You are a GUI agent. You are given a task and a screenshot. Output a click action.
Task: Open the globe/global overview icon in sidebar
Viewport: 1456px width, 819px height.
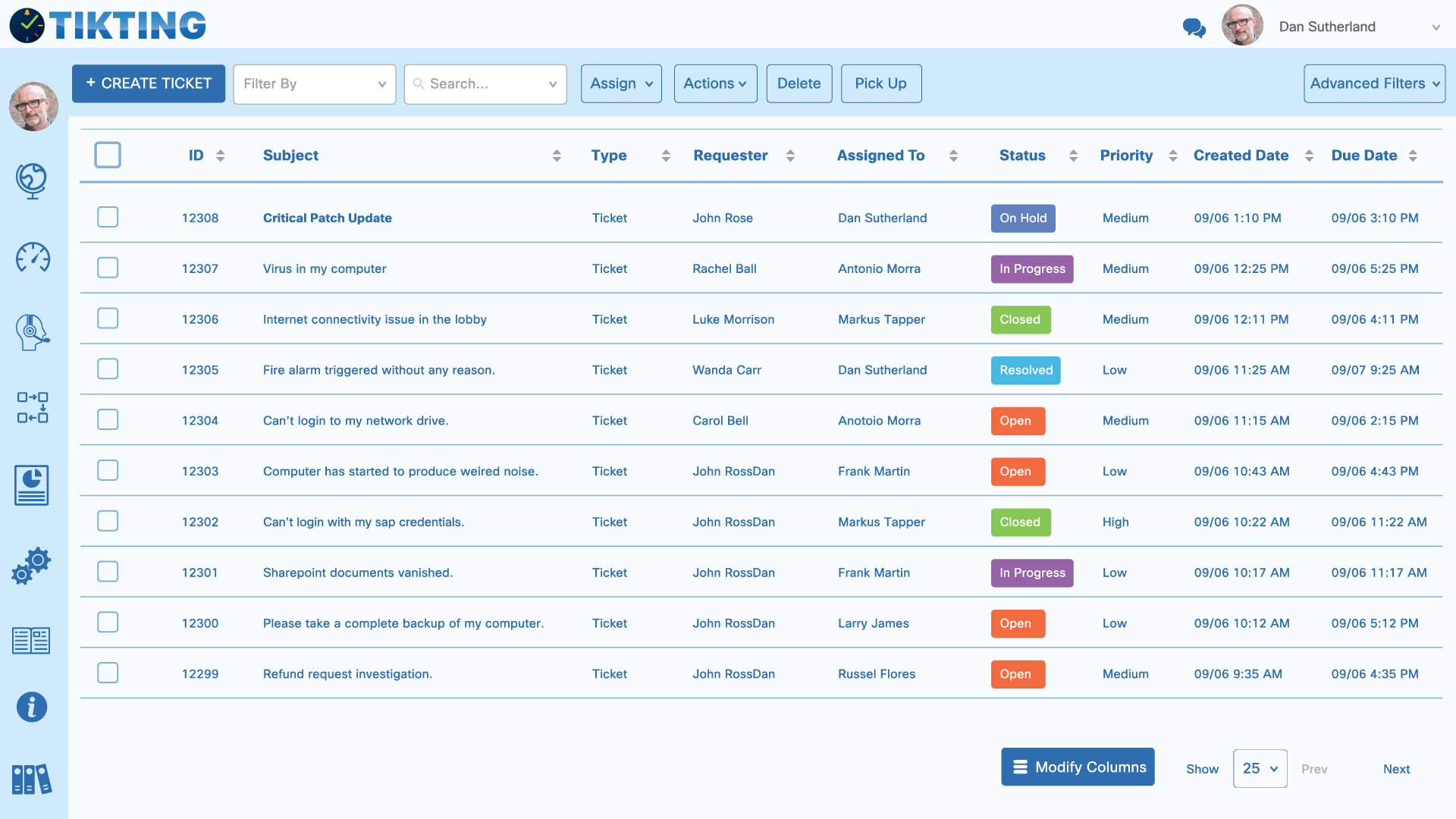pos(32,181)
